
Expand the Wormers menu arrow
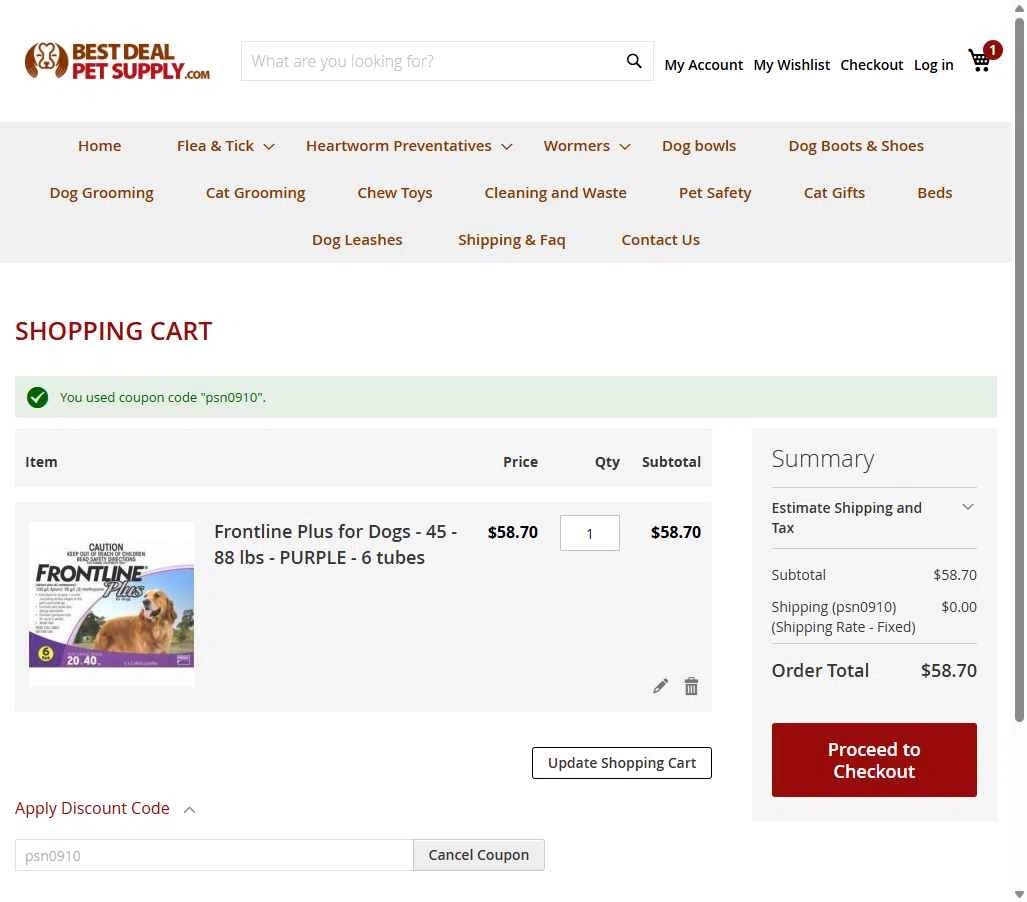coord(625,147)
